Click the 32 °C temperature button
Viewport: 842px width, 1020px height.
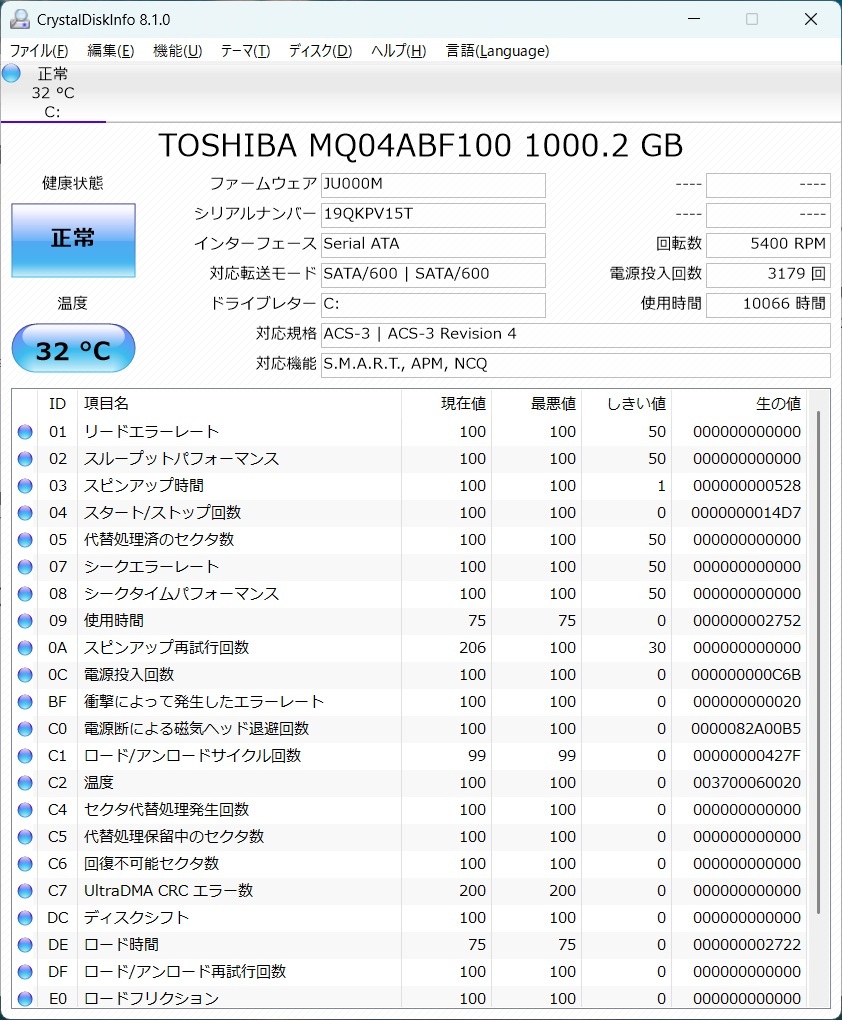(74, 349)
